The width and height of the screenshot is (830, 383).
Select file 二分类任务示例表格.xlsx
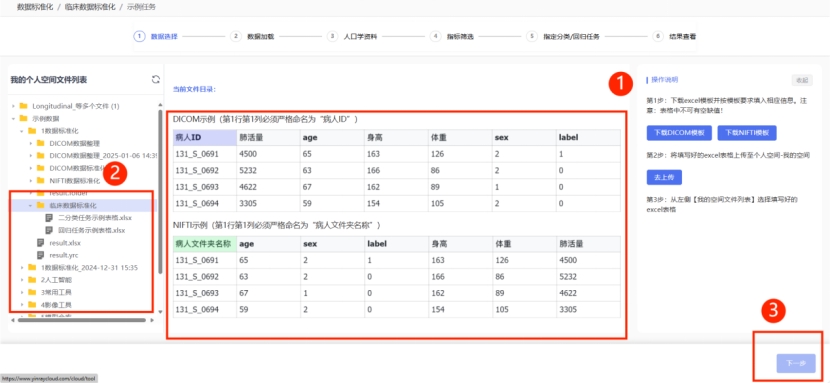95,217
